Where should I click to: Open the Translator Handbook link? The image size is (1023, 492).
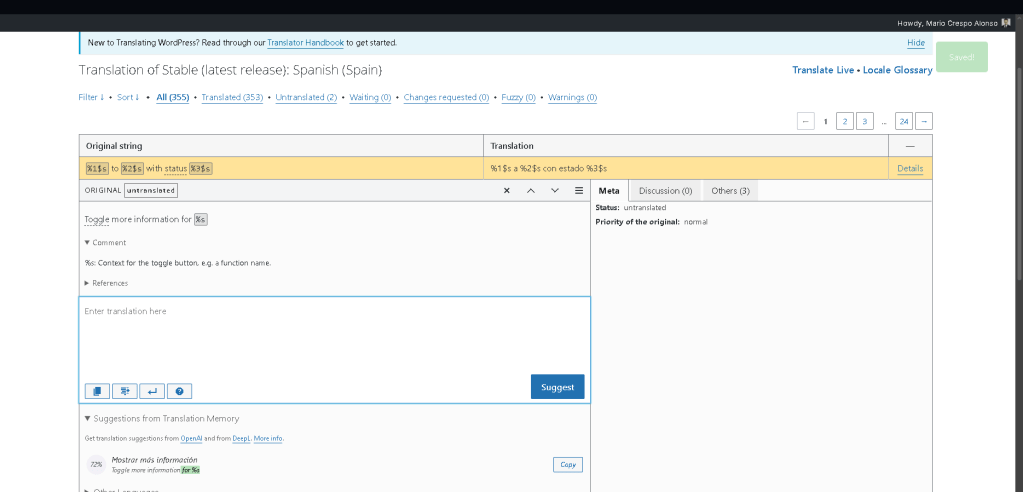[x=305, y=43]
